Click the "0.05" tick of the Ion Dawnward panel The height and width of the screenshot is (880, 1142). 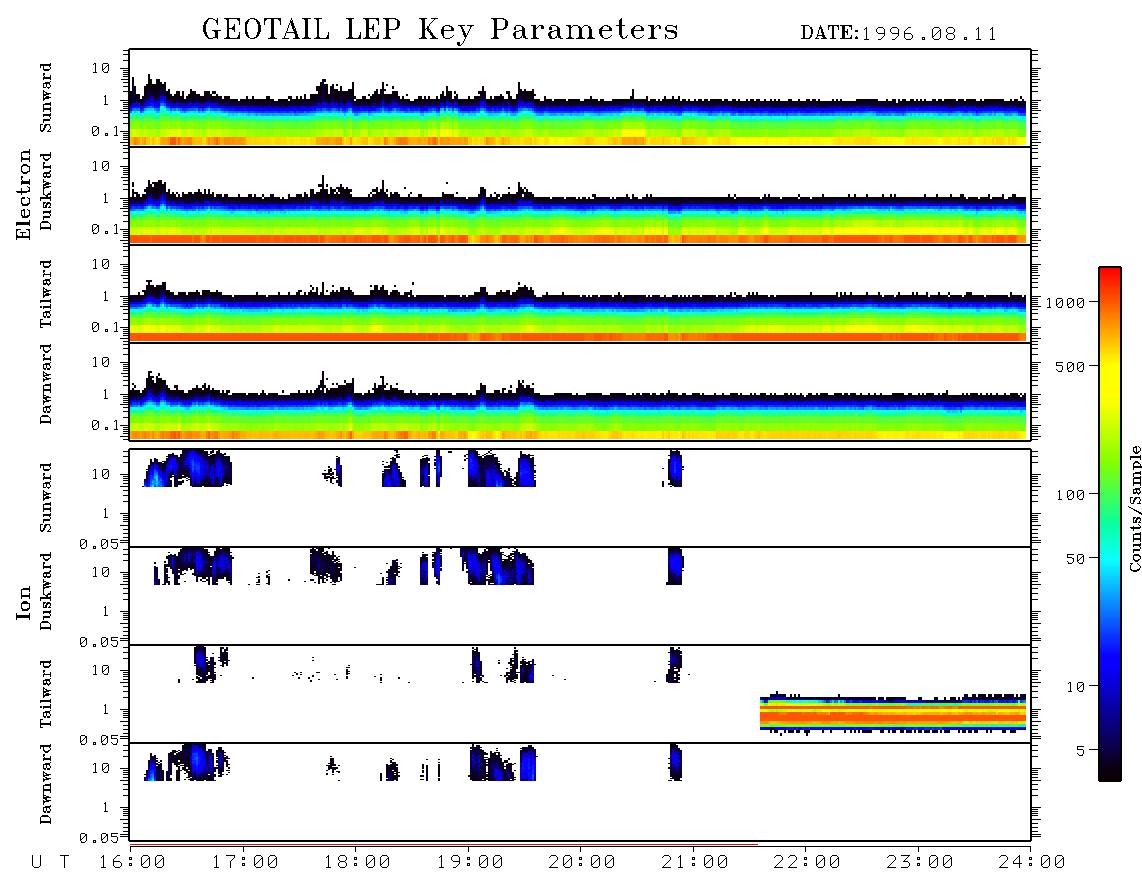pyautogui.click(x=98, y=838)
